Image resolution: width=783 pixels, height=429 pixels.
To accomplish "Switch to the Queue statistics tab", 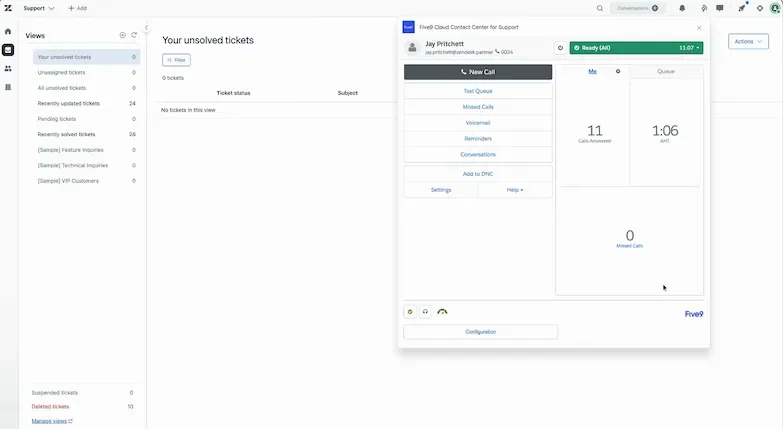I will coord(666,71).
